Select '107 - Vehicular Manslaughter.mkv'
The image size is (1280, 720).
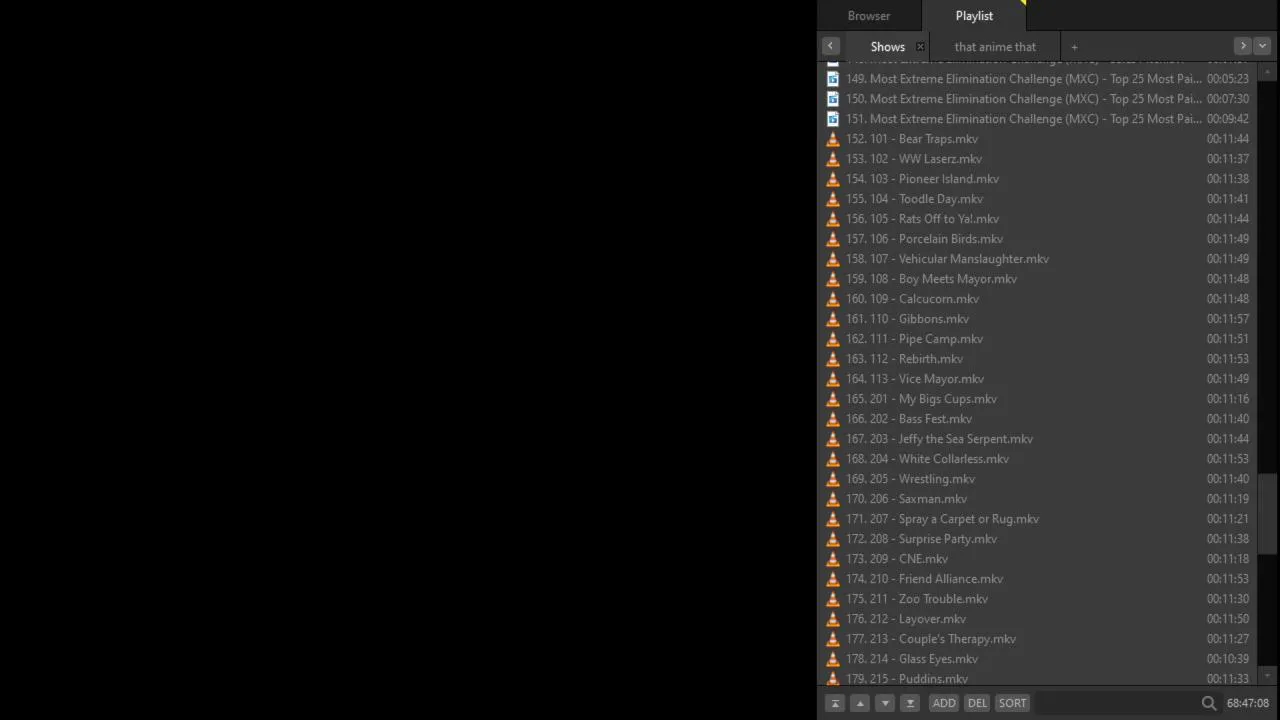click(1037, 259)
